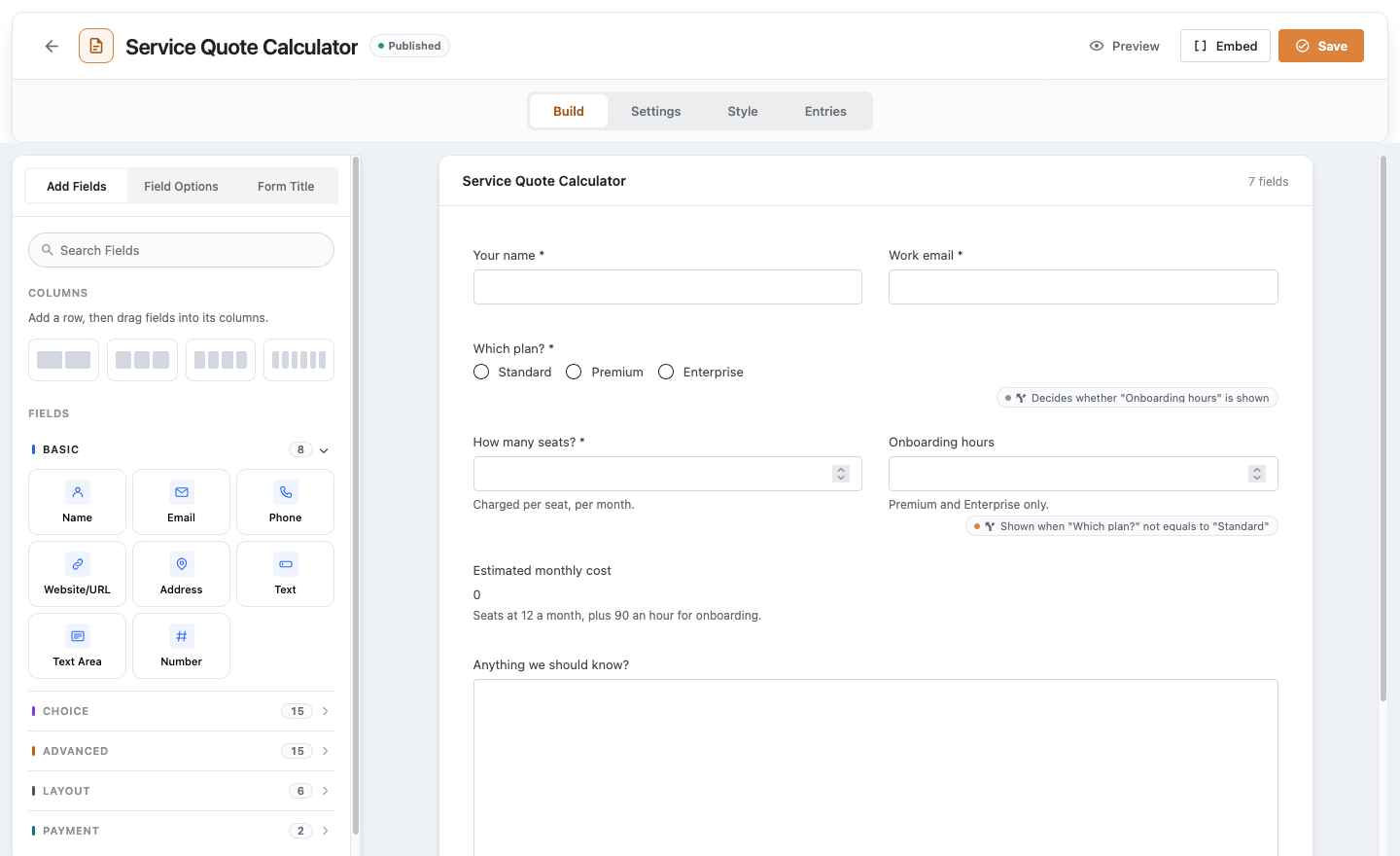This screenshot has height=856, width=1400.
Task: Insert a three-column row layout
Action: coord(142,360)
